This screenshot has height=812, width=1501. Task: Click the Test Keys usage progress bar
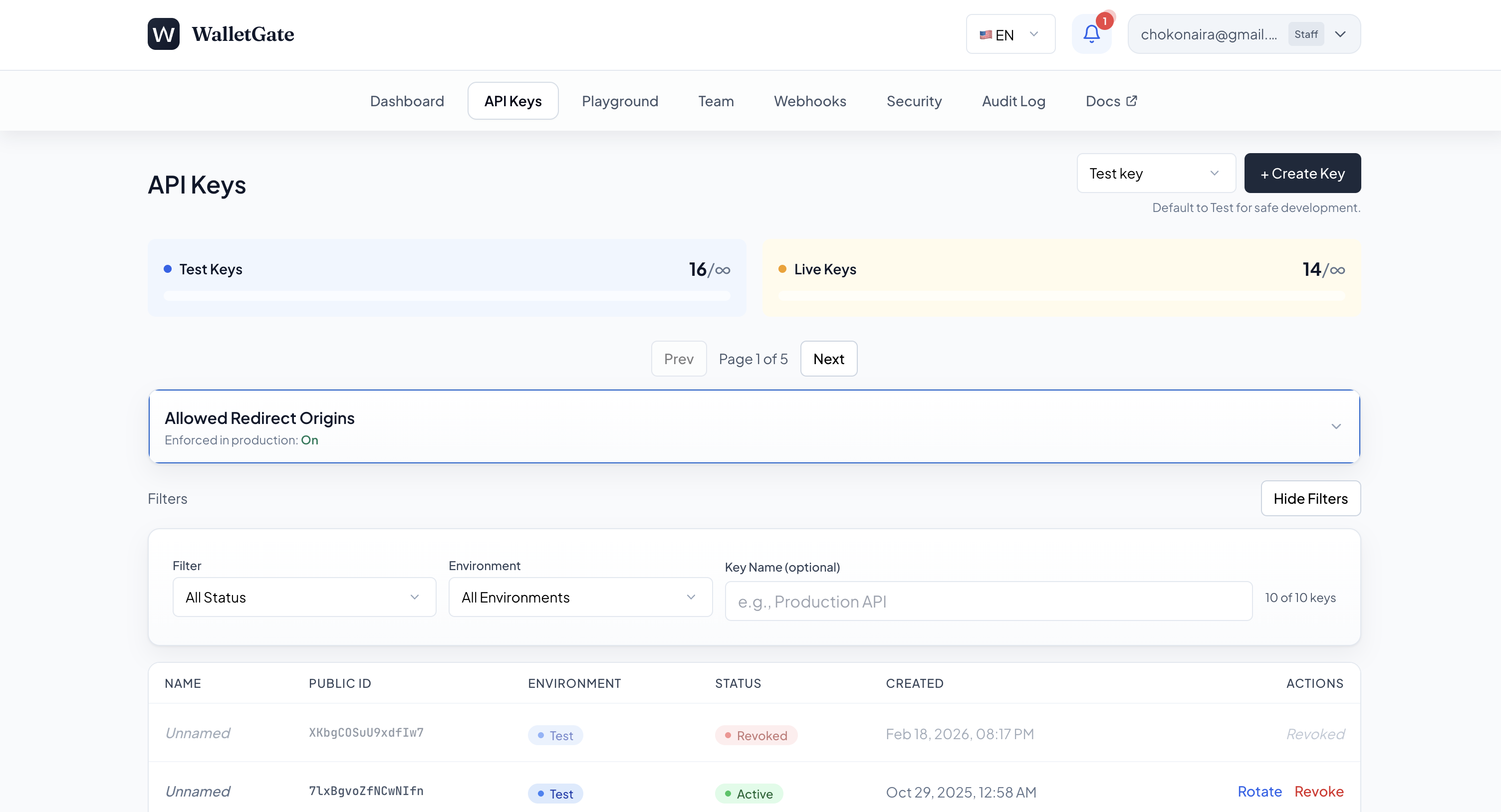(446, 296)
